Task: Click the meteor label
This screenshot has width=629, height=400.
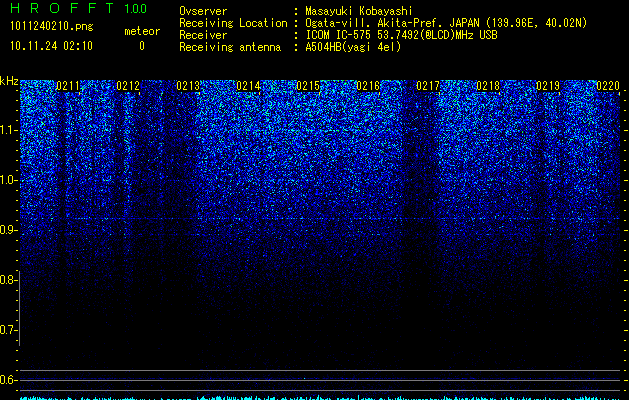Action: pos(142,31)
